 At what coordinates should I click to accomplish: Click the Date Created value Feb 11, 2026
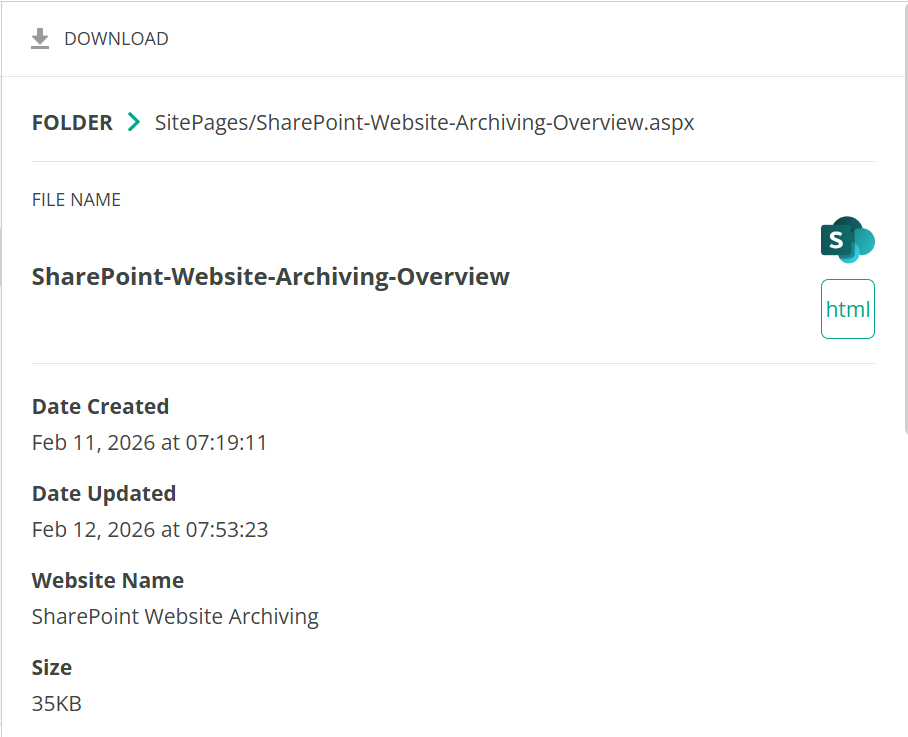click(149, 442)
